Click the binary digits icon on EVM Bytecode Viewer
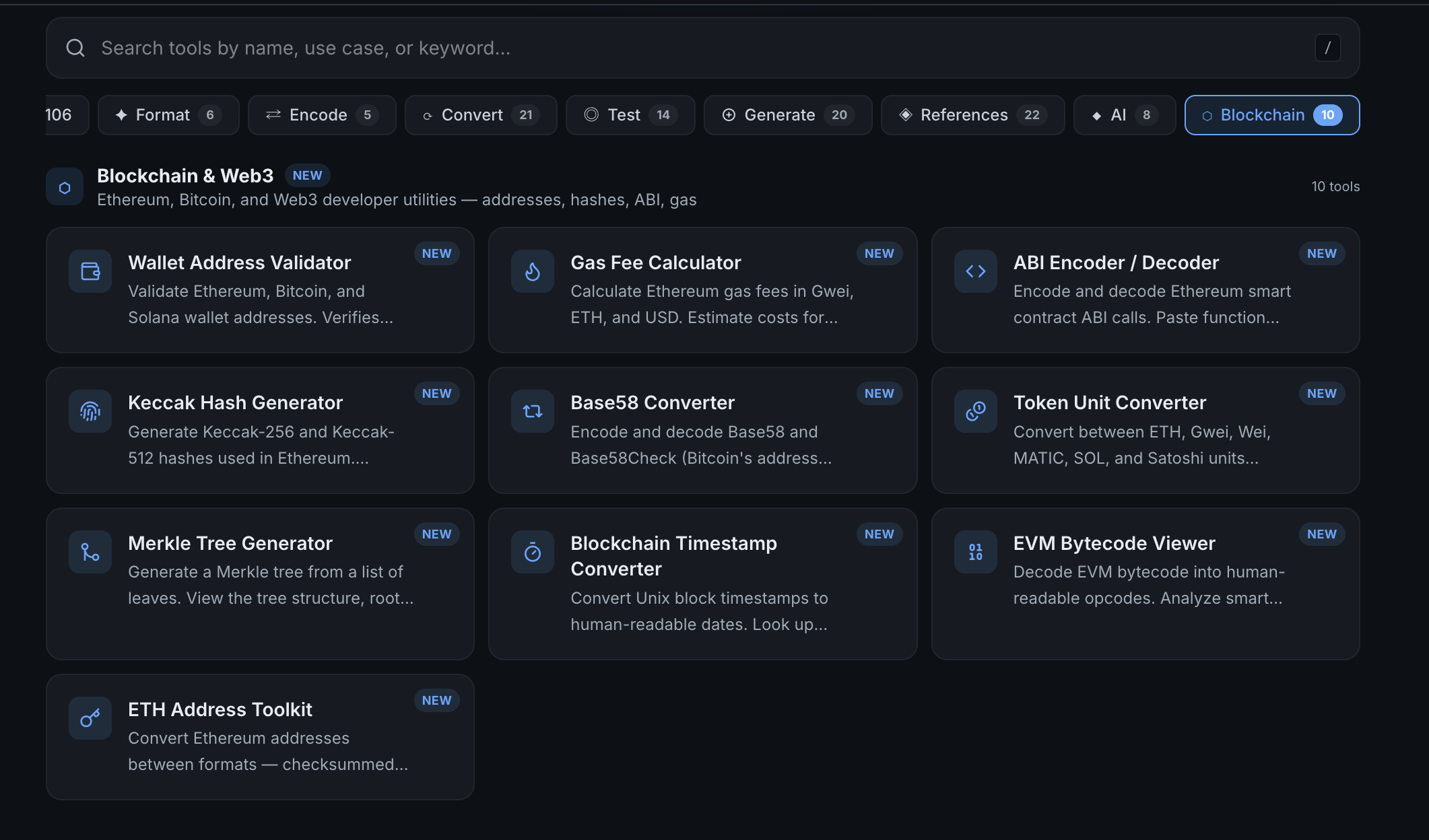 (975, 552)
